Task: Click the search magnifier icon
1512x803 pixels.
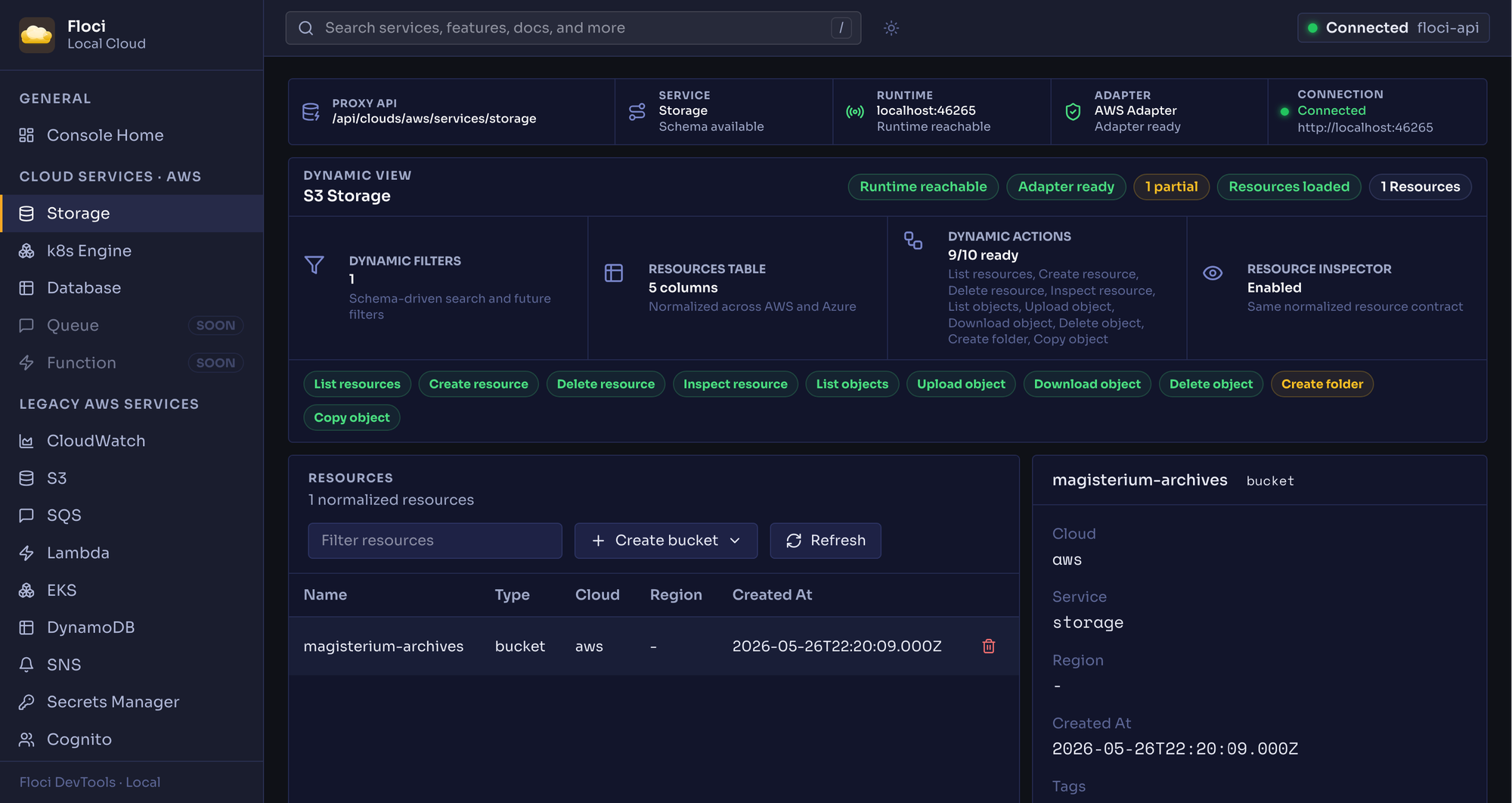Action: click(x=305, y=28)
